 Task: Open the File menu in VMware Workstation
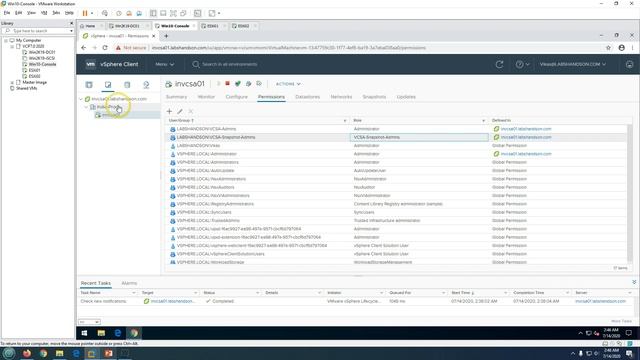click(x=7, y=13)
